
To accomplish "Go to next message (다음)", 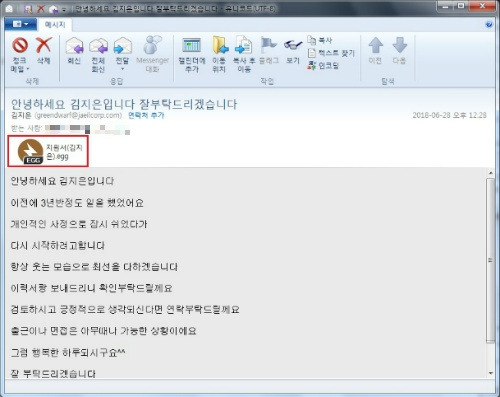I will (x=399, y=50).
